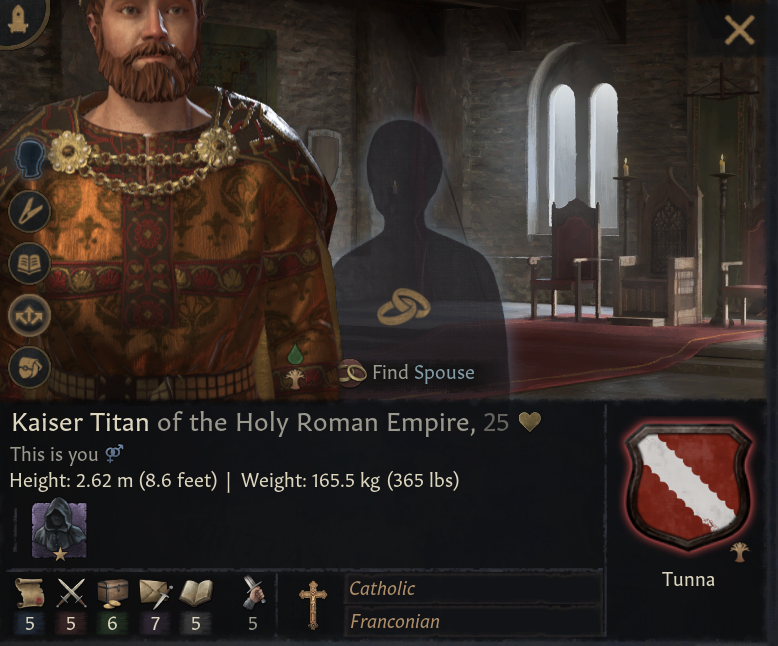Open the barbershop scissors icon
This screenshot has height=646, width=778.
pyautogui.click(x=30, y=210)
